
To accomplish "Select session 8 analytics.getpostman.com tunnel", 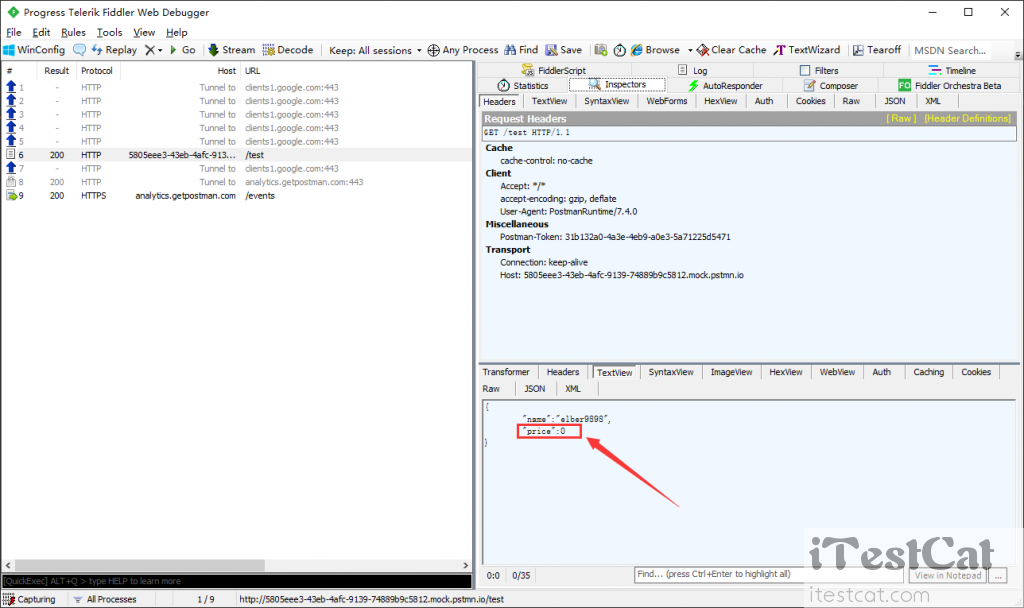I will point(236,182).
